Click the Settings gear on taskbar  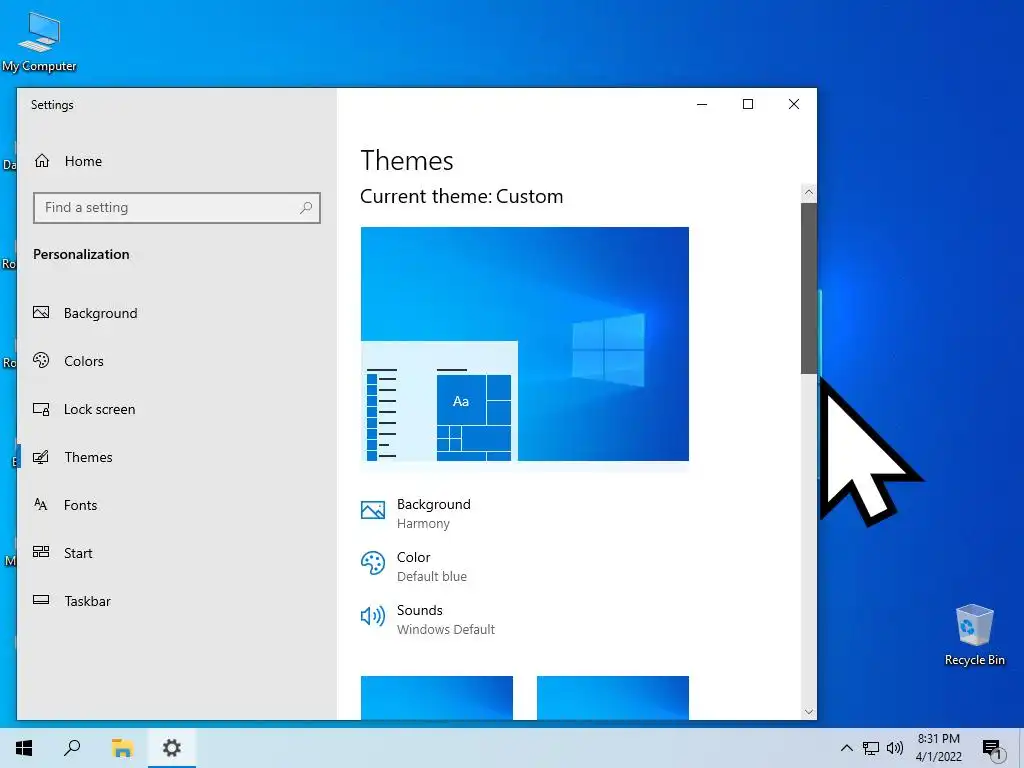[x=172, y=748]
